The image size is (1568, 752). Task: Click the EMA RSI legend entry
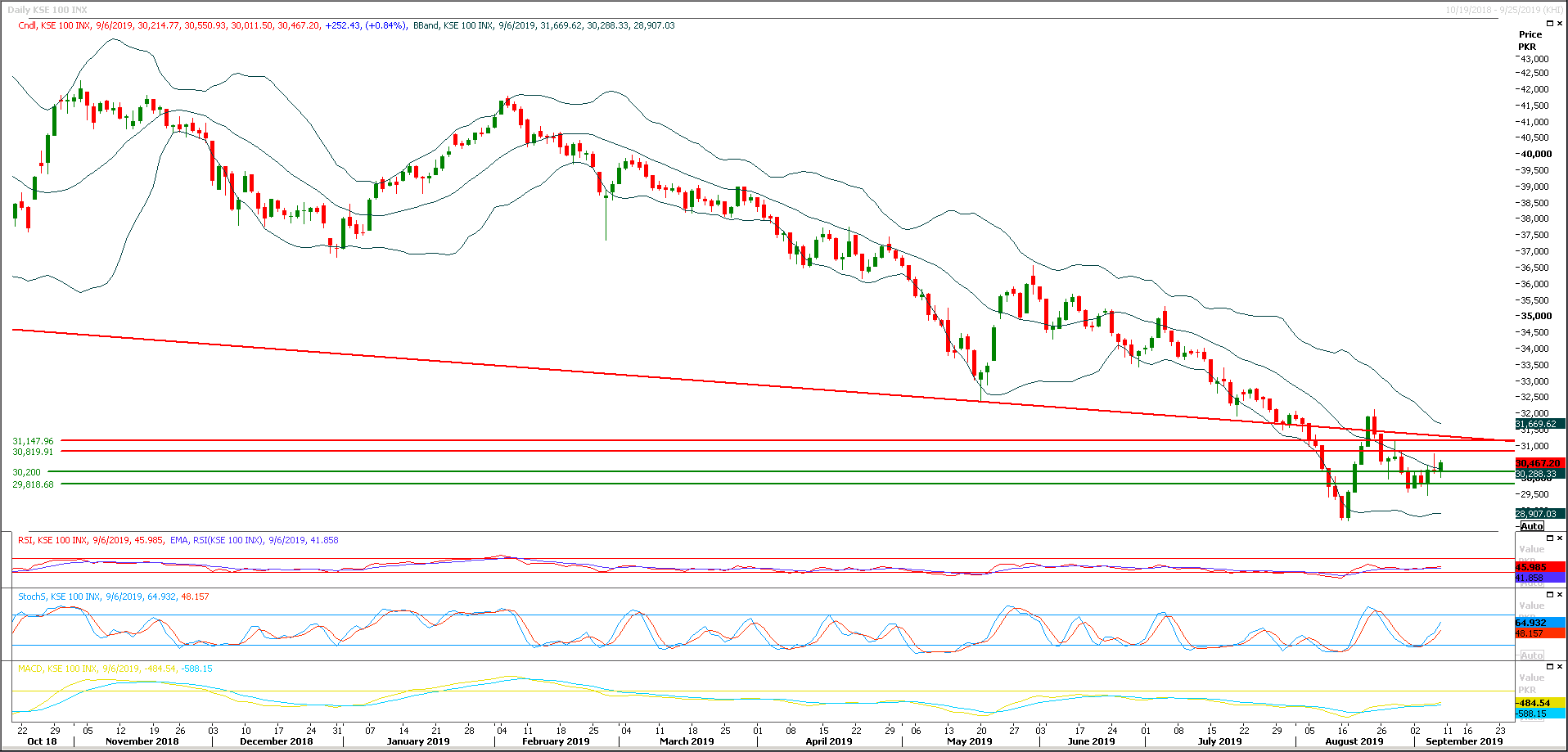[217, 540]
